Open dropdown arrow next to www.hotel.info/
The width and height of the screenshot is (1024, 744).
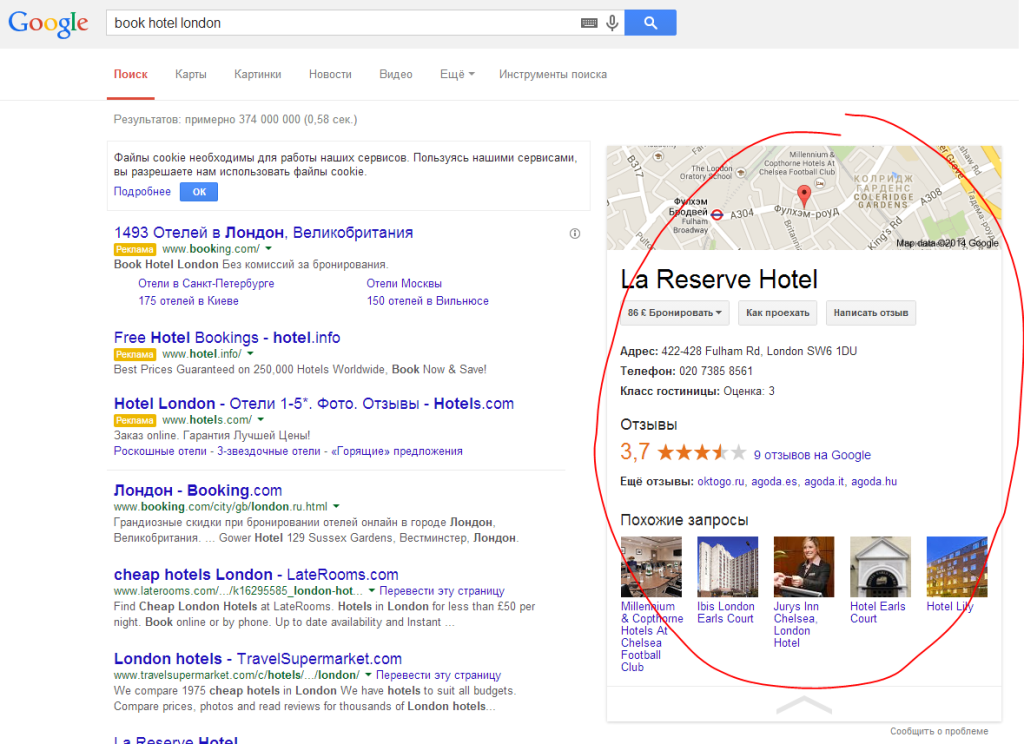(x=250, y=353)
